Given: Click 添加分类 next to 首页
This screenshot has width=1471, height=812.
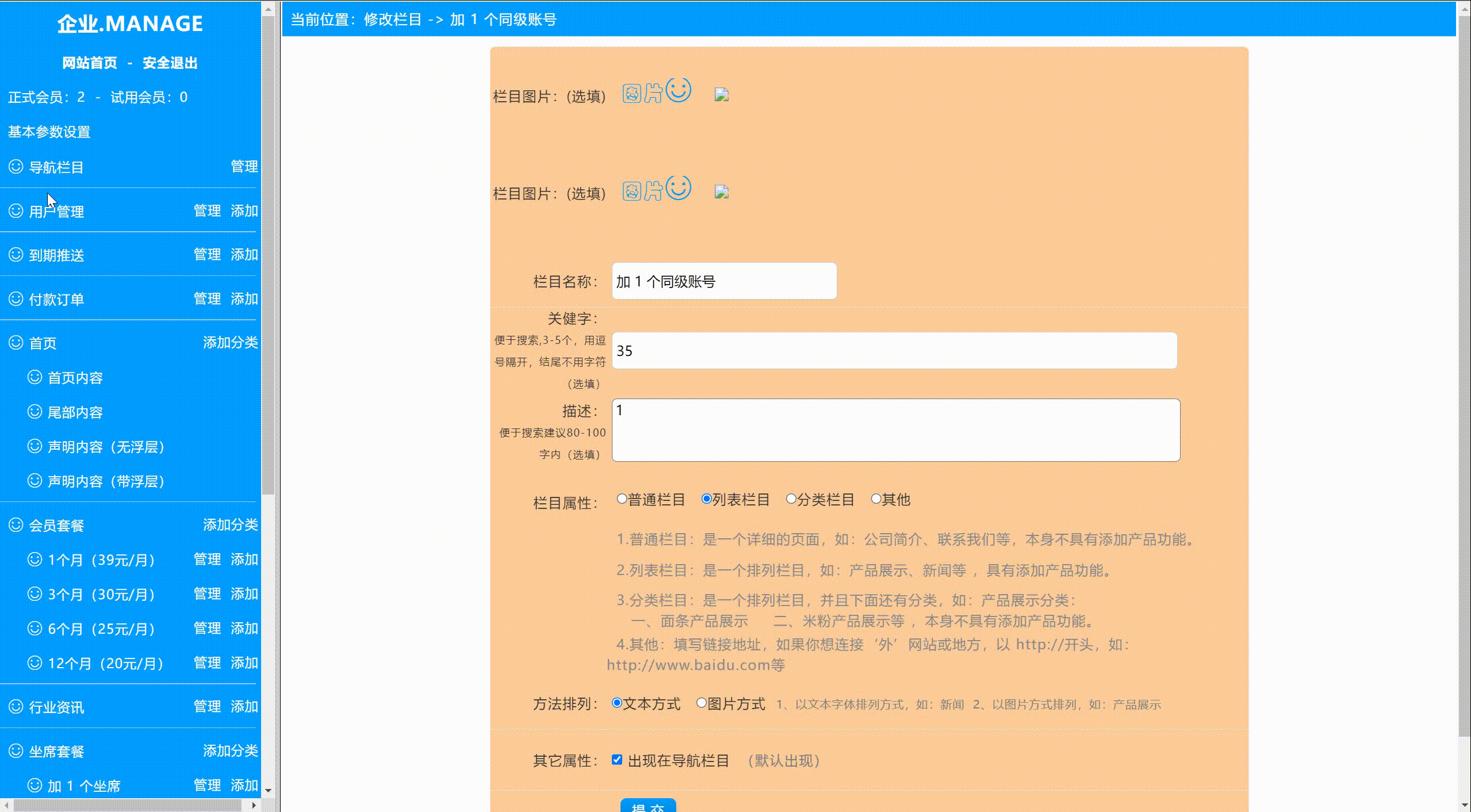Looking at the screenshot, I should tap(231, 343).
